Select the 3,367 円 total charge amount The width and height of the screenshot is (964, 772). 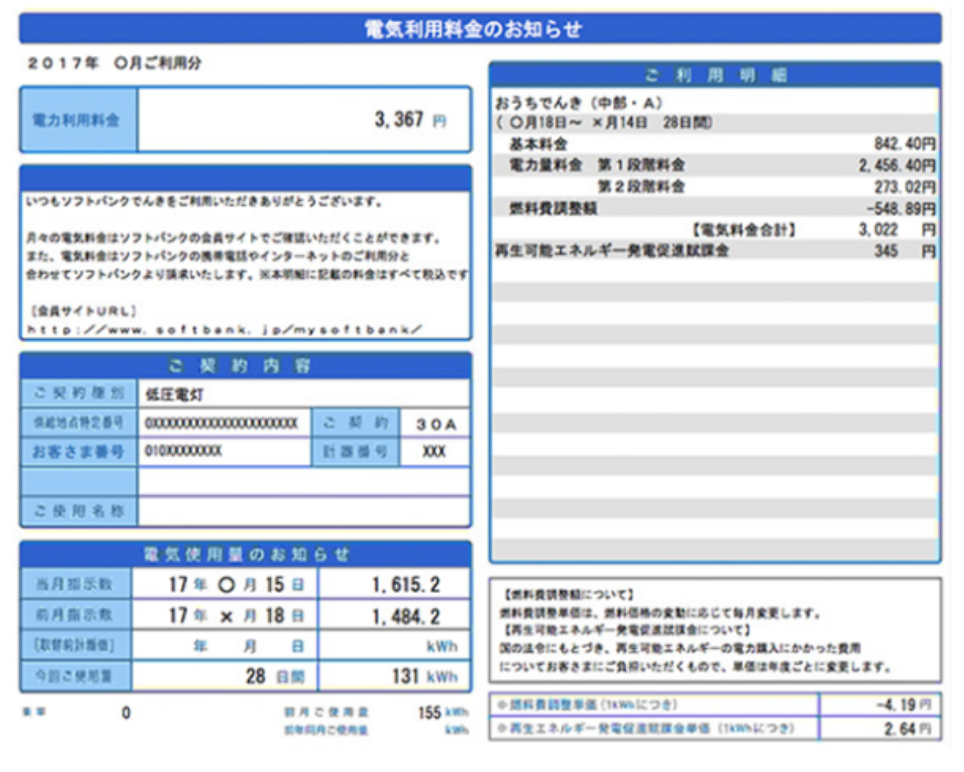[410, 120]
